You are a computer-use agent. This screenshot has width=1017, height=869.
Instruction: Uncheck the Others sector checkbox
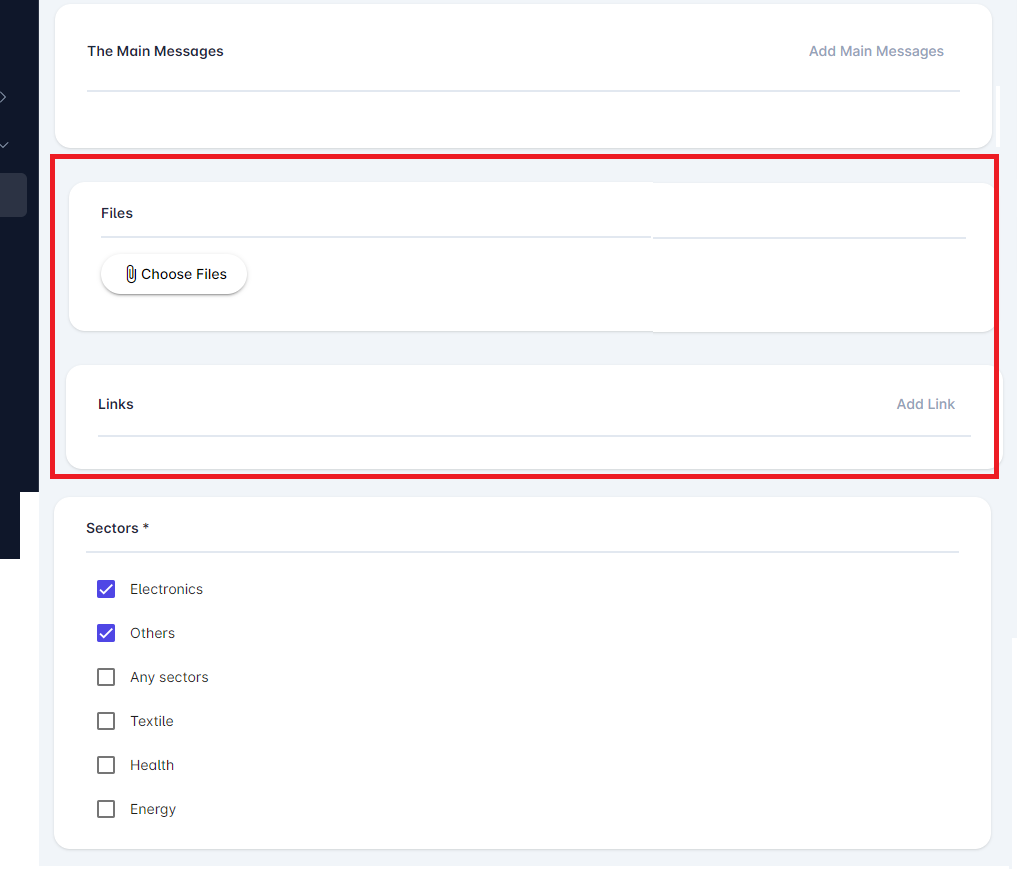tap(106, 633)
